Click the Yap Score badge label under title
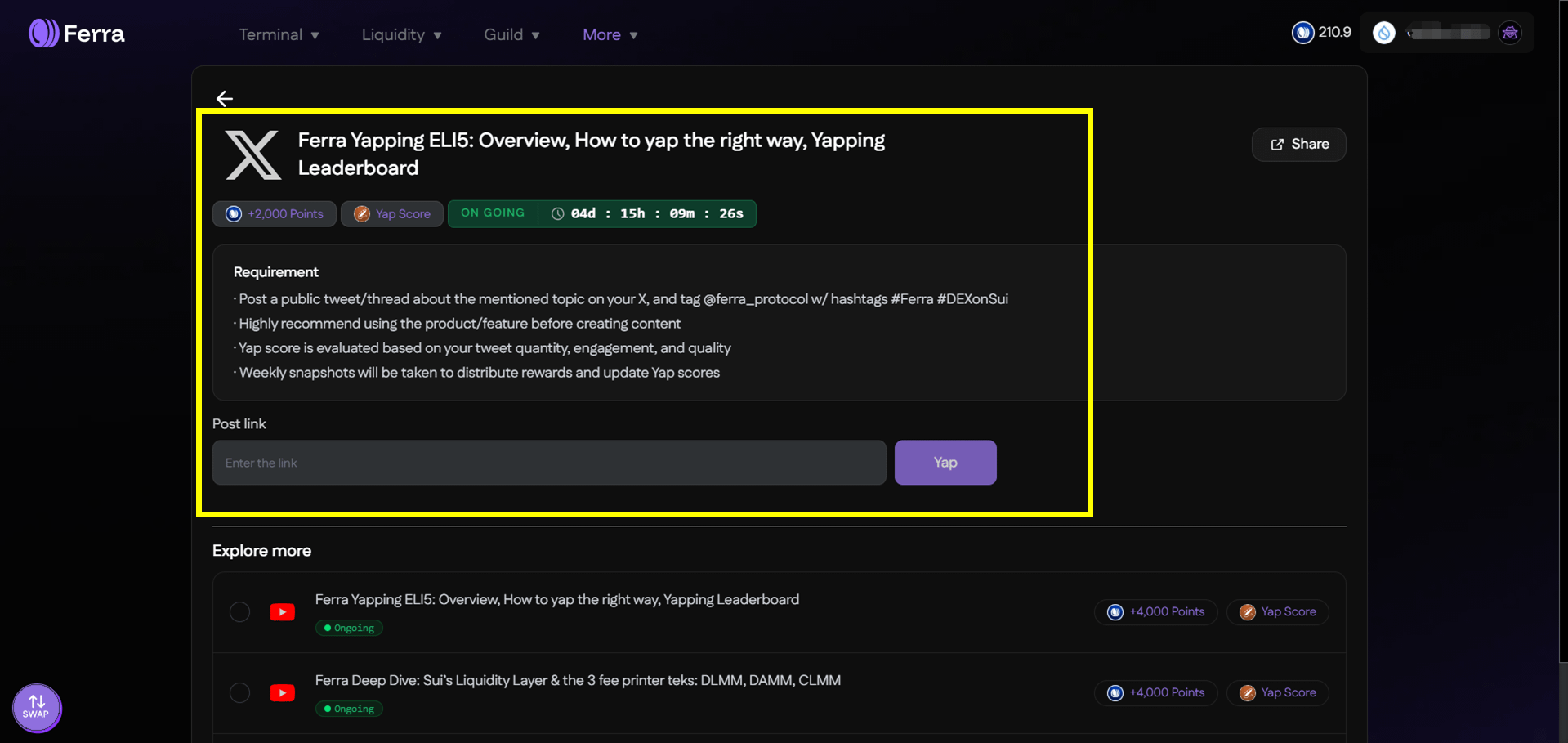Image resolution: width=1568 pixels, height=743 pixels. (x=403, y=214)
